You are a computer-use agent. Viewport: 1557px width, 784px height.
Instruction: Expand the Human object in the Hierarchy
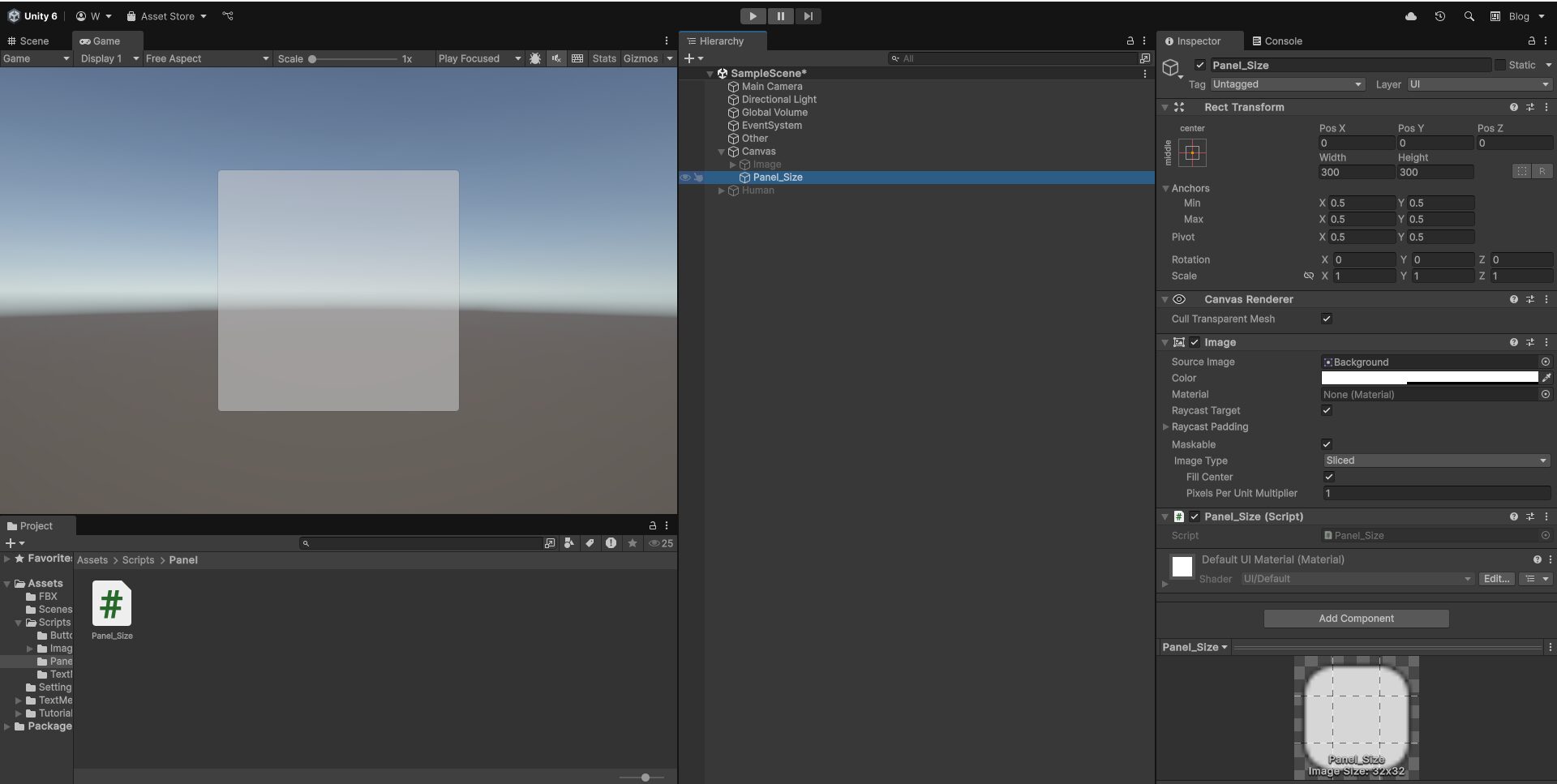point(721,191)
